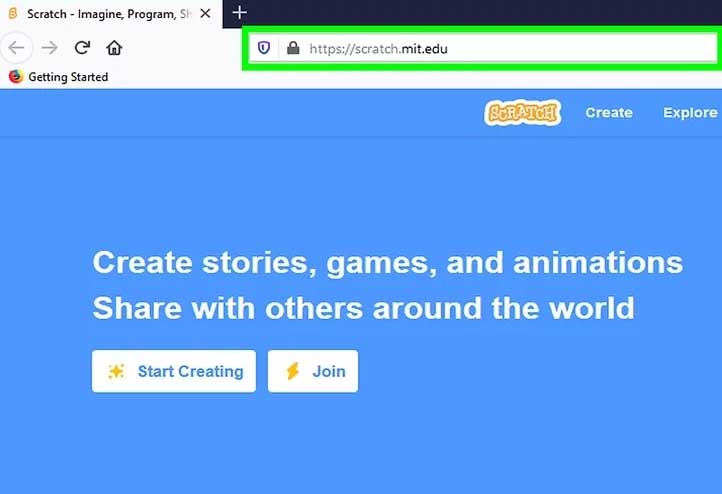Reload the Scratch page
Screen dimensions: 722x494
pos(82,48)
